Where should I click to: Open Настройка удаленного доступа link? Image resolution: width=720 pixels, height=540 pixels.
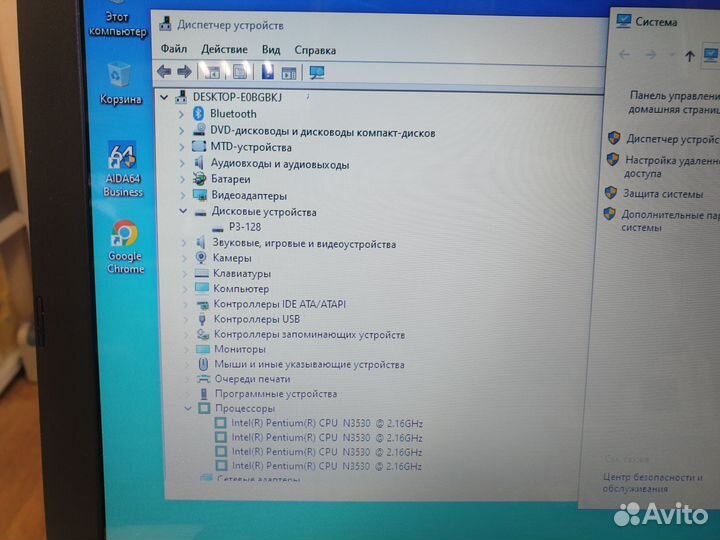tap(672, 167)
